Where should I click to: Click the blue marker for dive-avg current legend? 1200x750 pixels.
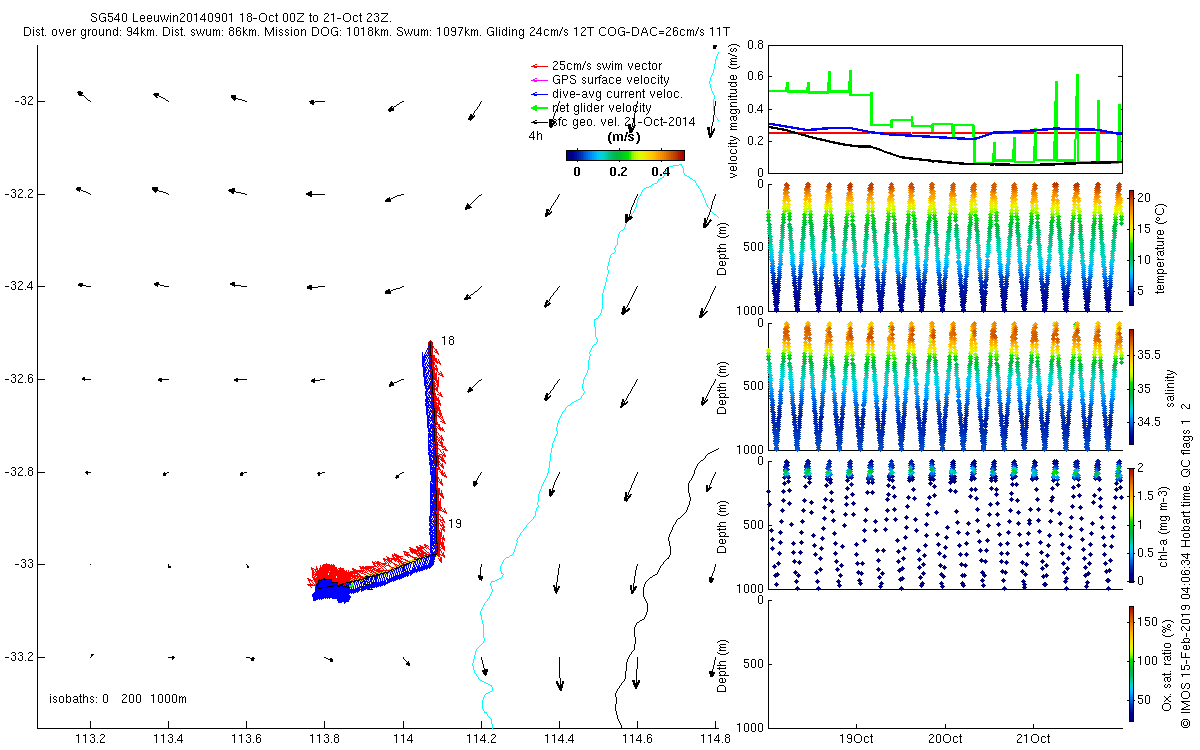(x=537, y=94)
